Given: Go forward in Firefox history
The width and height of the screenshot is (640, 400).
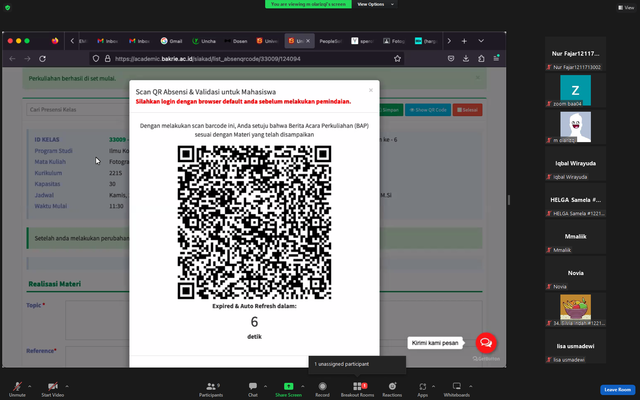Looking at the screenshot, I should (27, 59).
